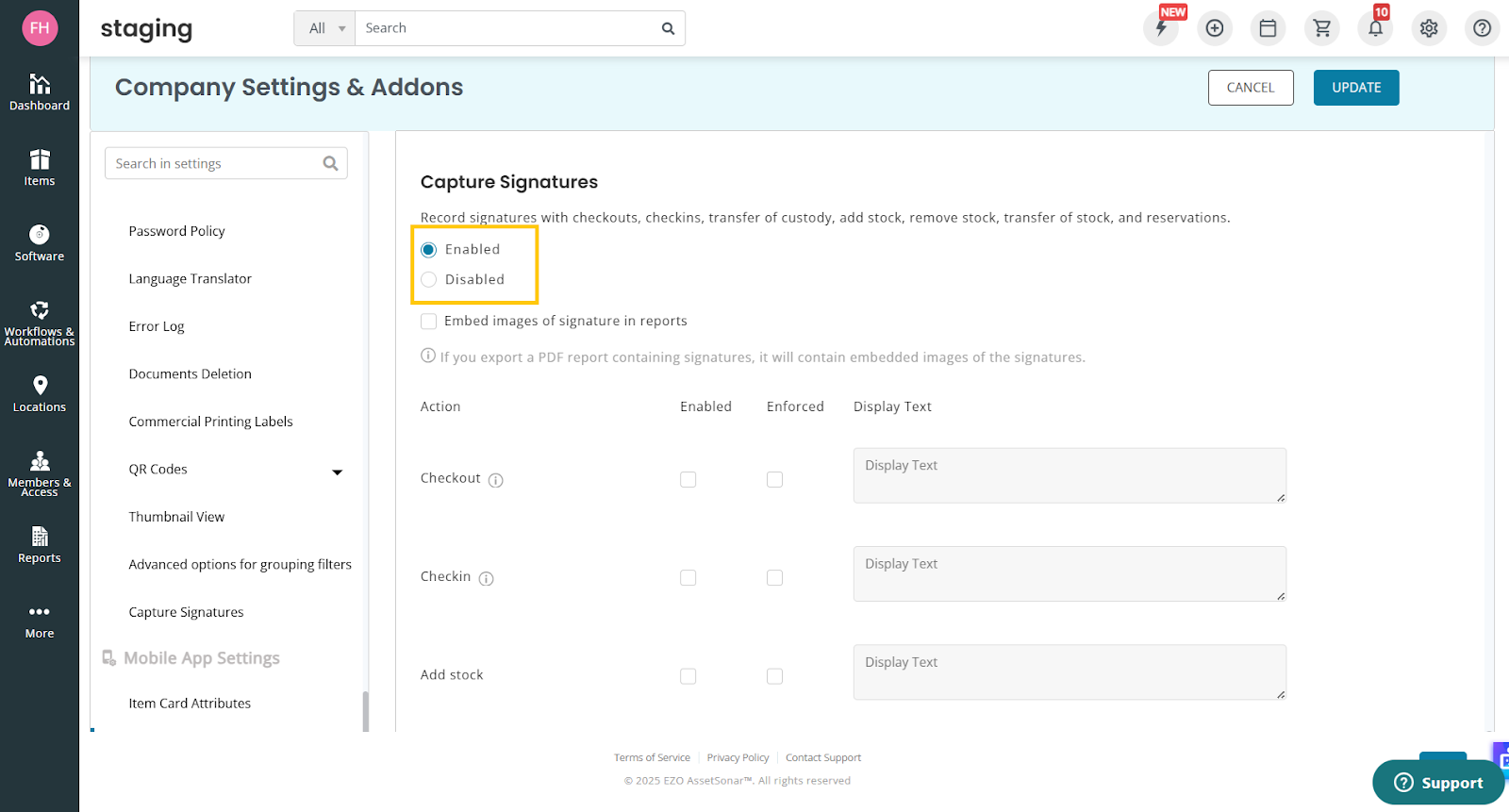Open Password Policy settings
The height and width of the screenshot is (812, 1509).
click(x=176, y=231)
